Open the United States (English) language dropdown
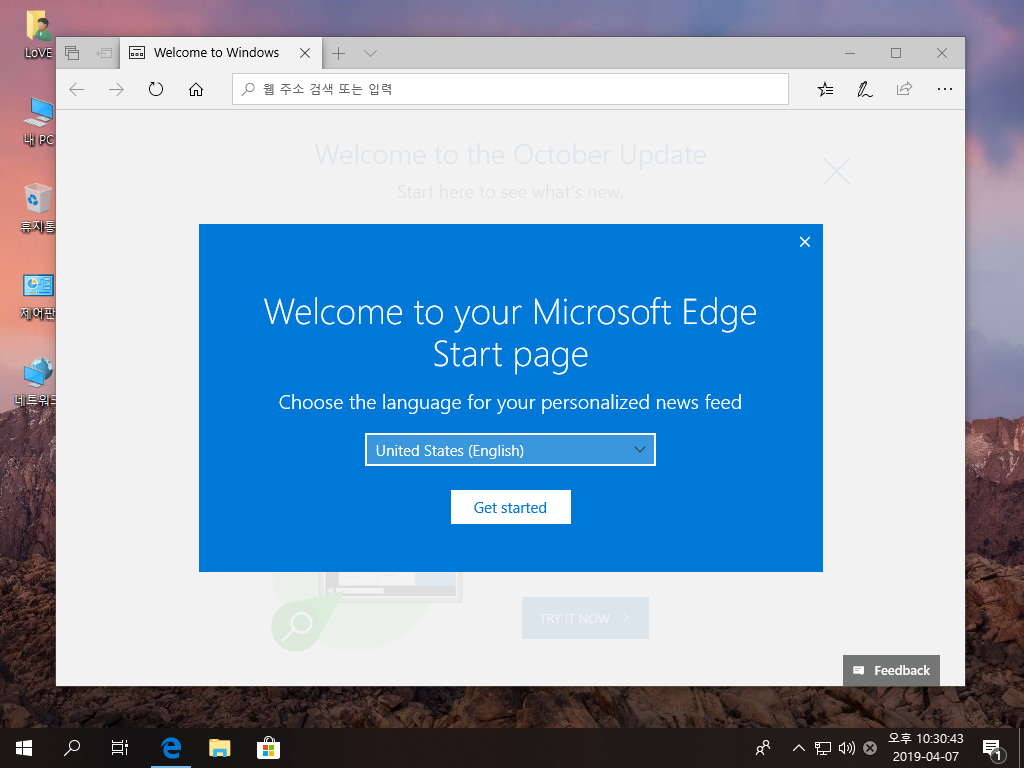 tap(510, 450)
